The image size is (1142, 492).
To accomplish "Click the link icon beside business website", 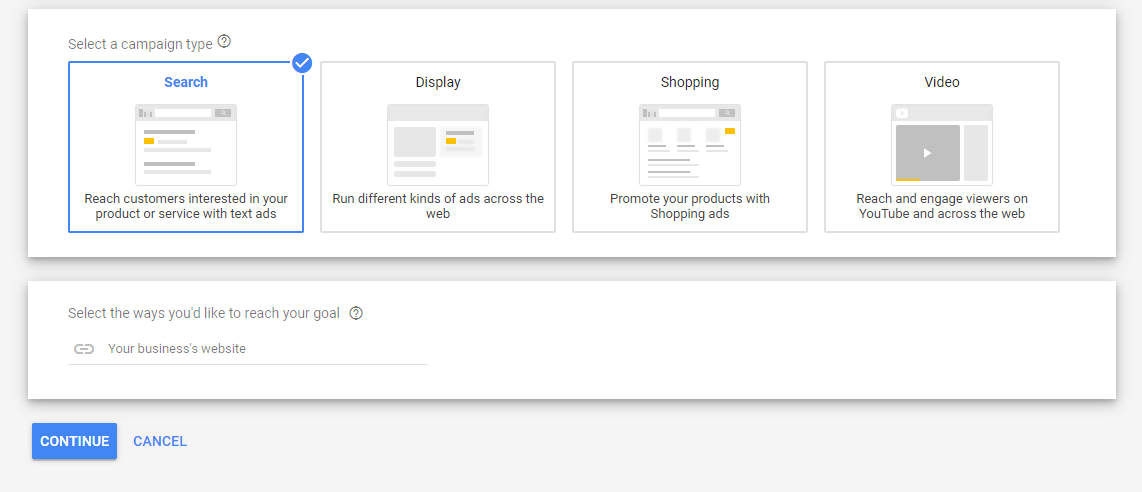I will tap(84, 349).
